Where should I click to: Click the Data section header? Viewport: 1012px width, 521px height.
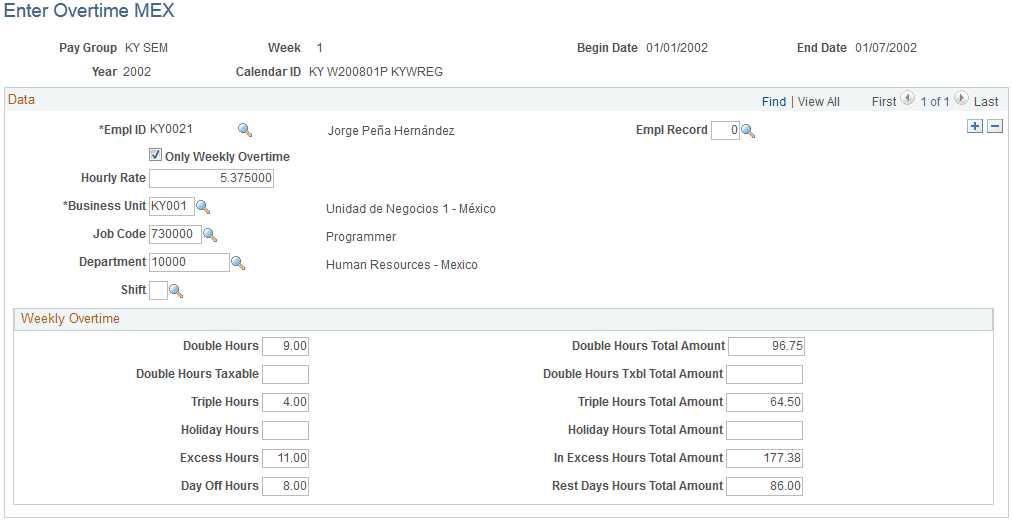point(21,99)
